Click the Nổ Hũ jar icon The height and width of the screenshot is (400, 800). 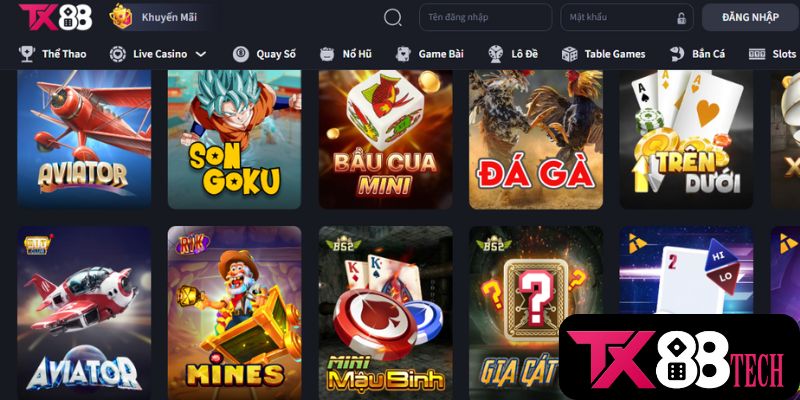[x=327, y=54]
